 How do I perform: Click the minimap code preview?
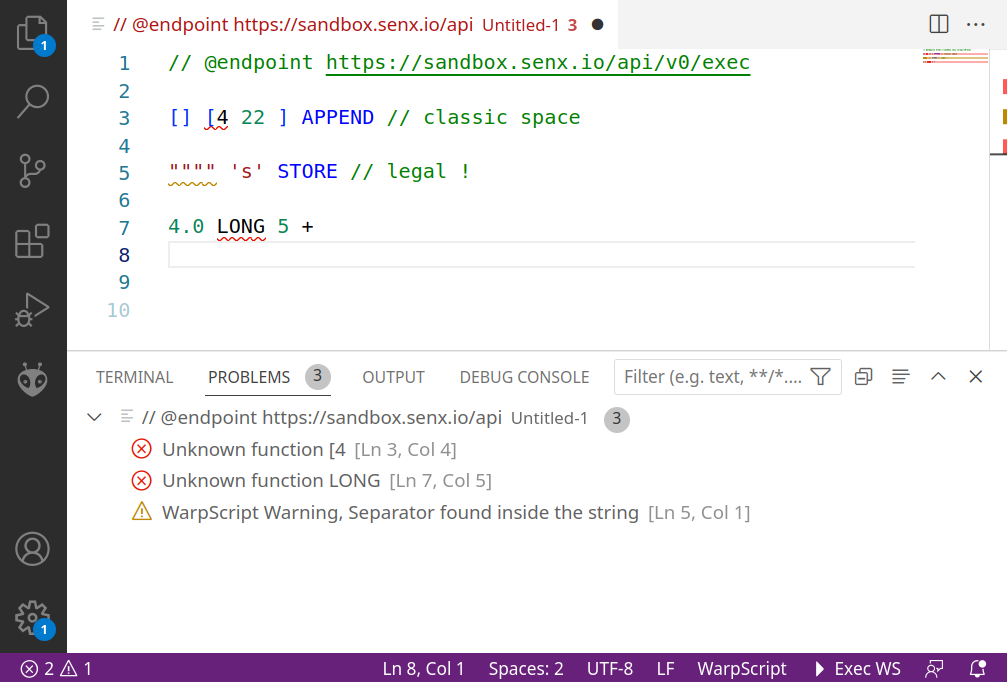pos(955,56)
